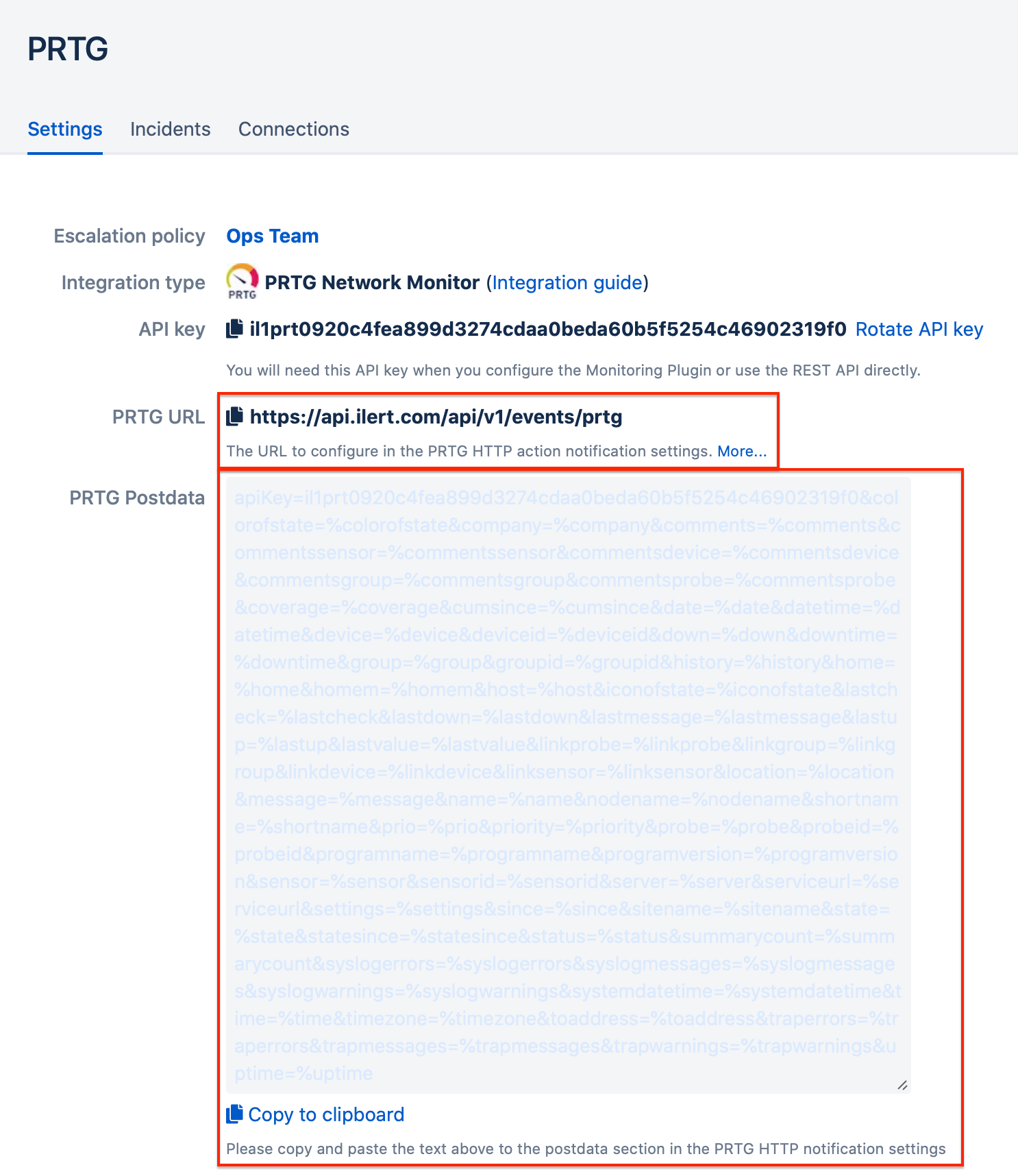
Task: Click Rotate API key
Action: coord(919,329)
